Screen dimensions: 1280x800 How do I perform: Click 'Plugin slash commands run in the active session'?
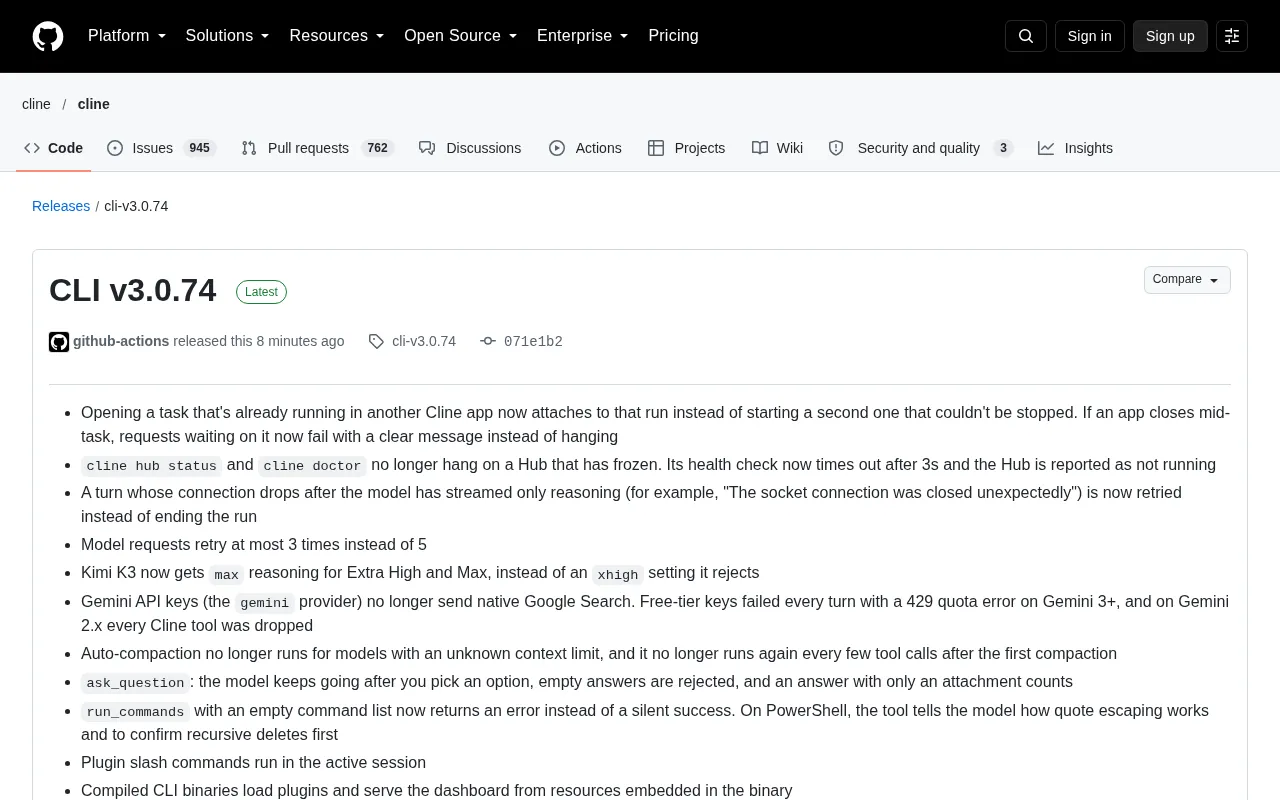pos(253,762)
